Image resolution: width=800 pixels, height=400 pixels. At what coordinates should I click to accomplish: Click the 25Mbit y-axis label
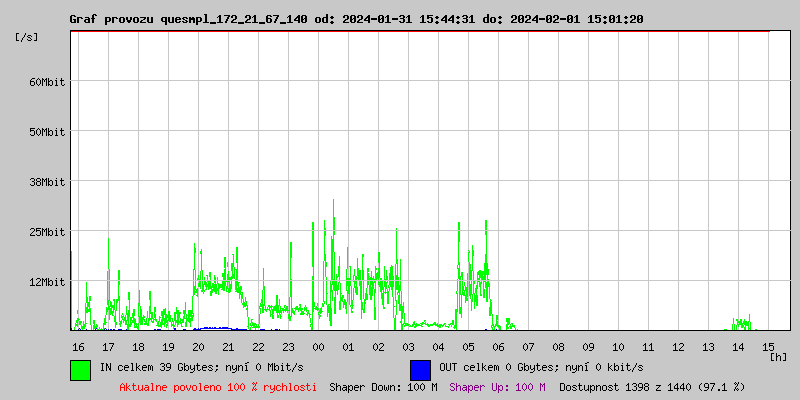click(47, 232)
